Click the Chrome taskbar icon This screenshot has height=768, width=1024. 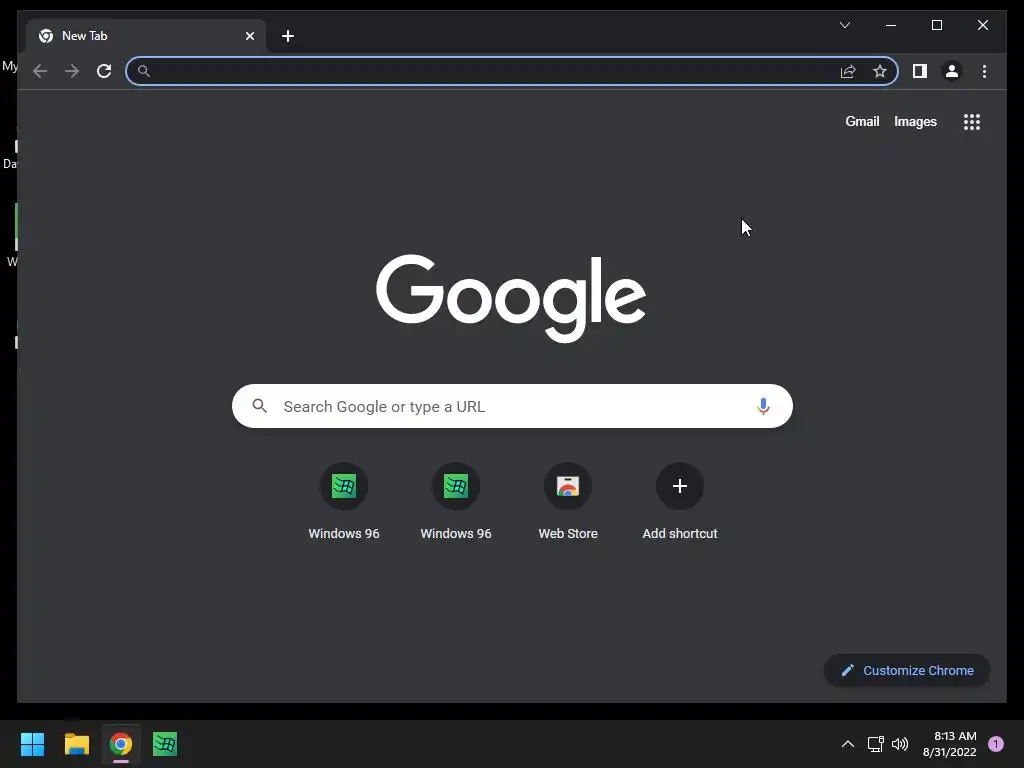pyautogui.click(x=121, y=744)
